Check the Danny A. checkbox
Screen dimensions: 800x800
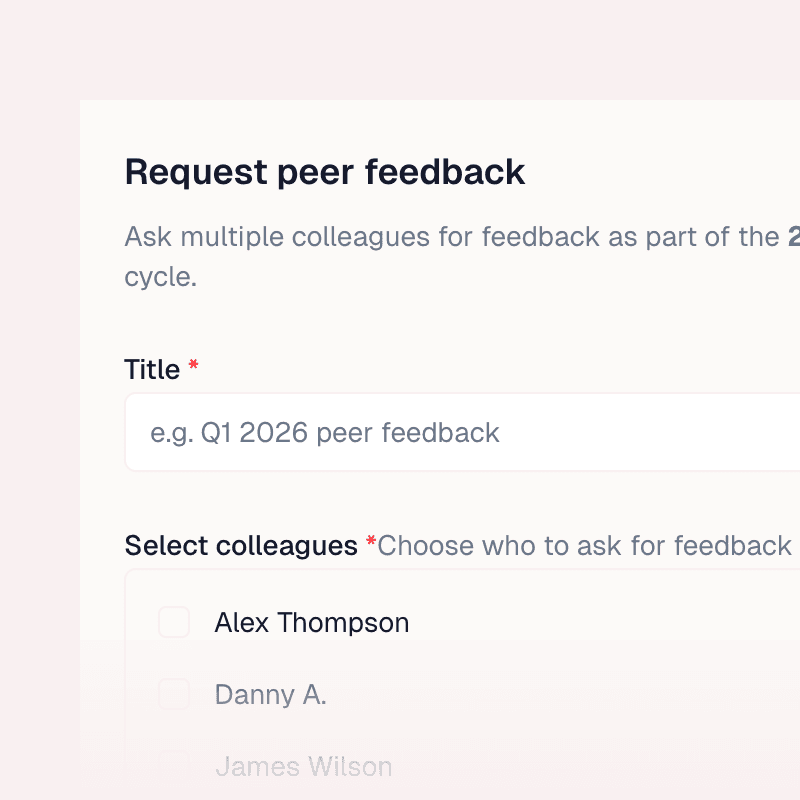pos(173,694)
